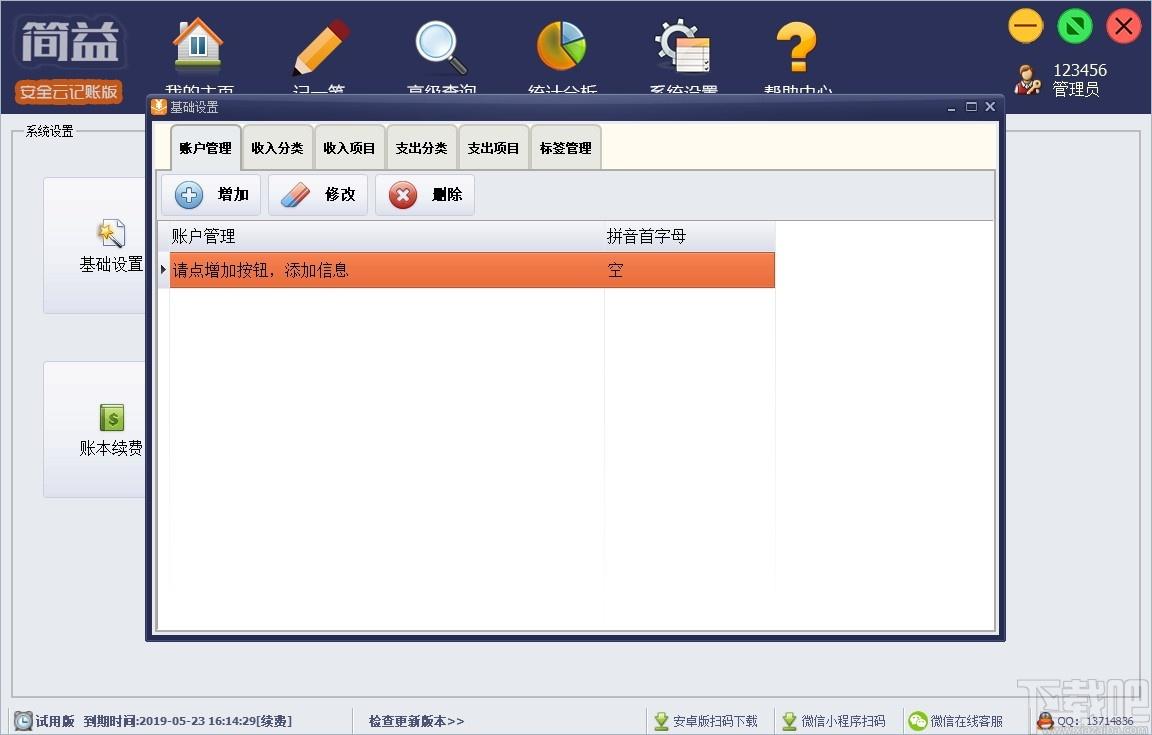Click 安卓版扫码下载 in status bar
Viewport: 1152px width, 735px height.
(705, 721)
